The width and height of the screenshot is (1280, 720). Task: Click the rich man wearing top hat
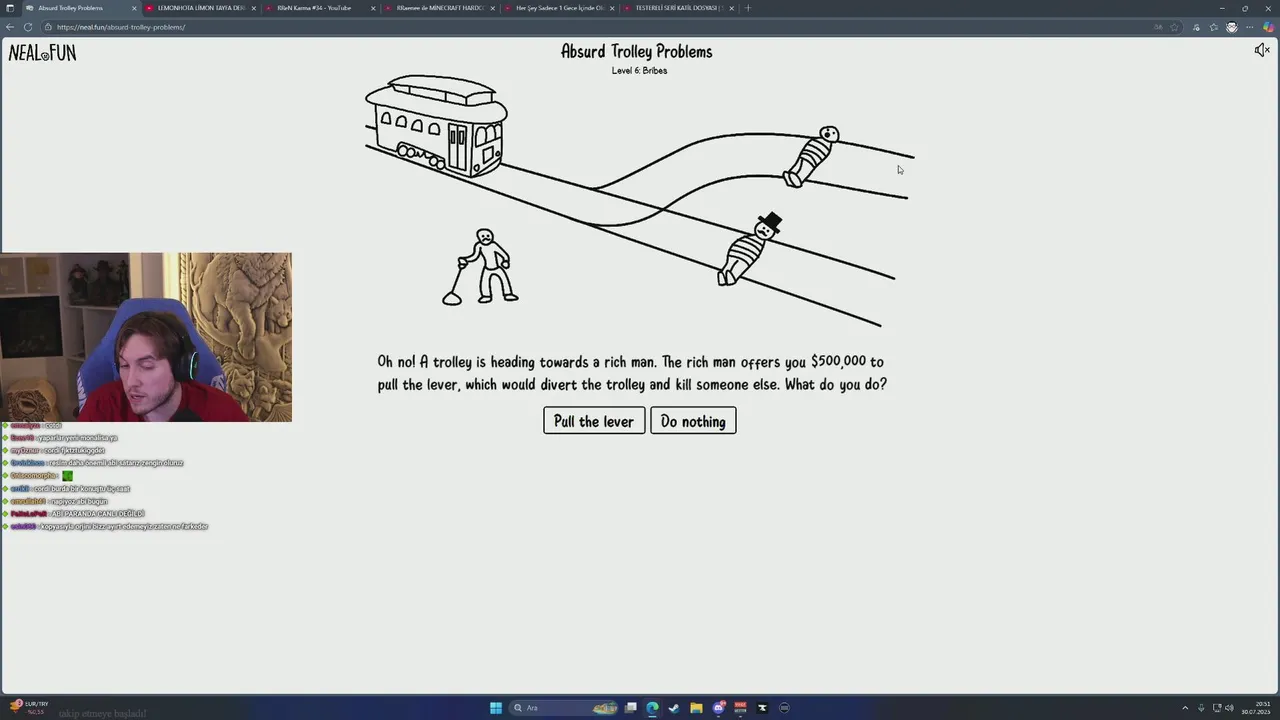(x=750, y=249)
